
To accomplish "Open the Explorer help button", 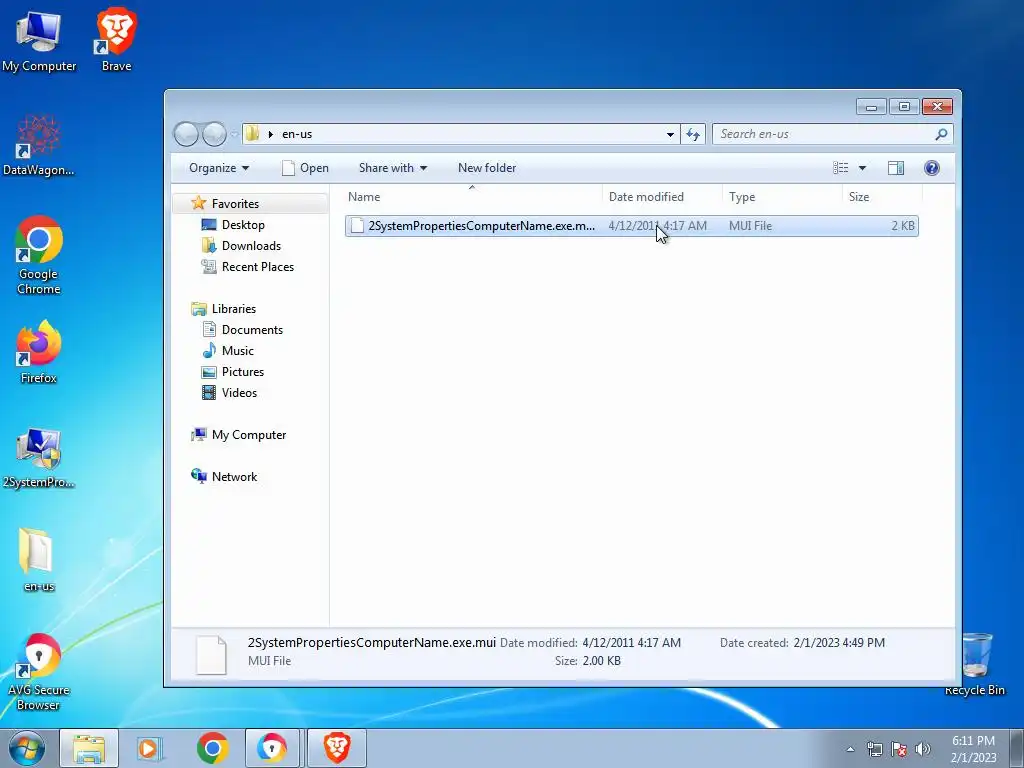I will click(932, 168).
